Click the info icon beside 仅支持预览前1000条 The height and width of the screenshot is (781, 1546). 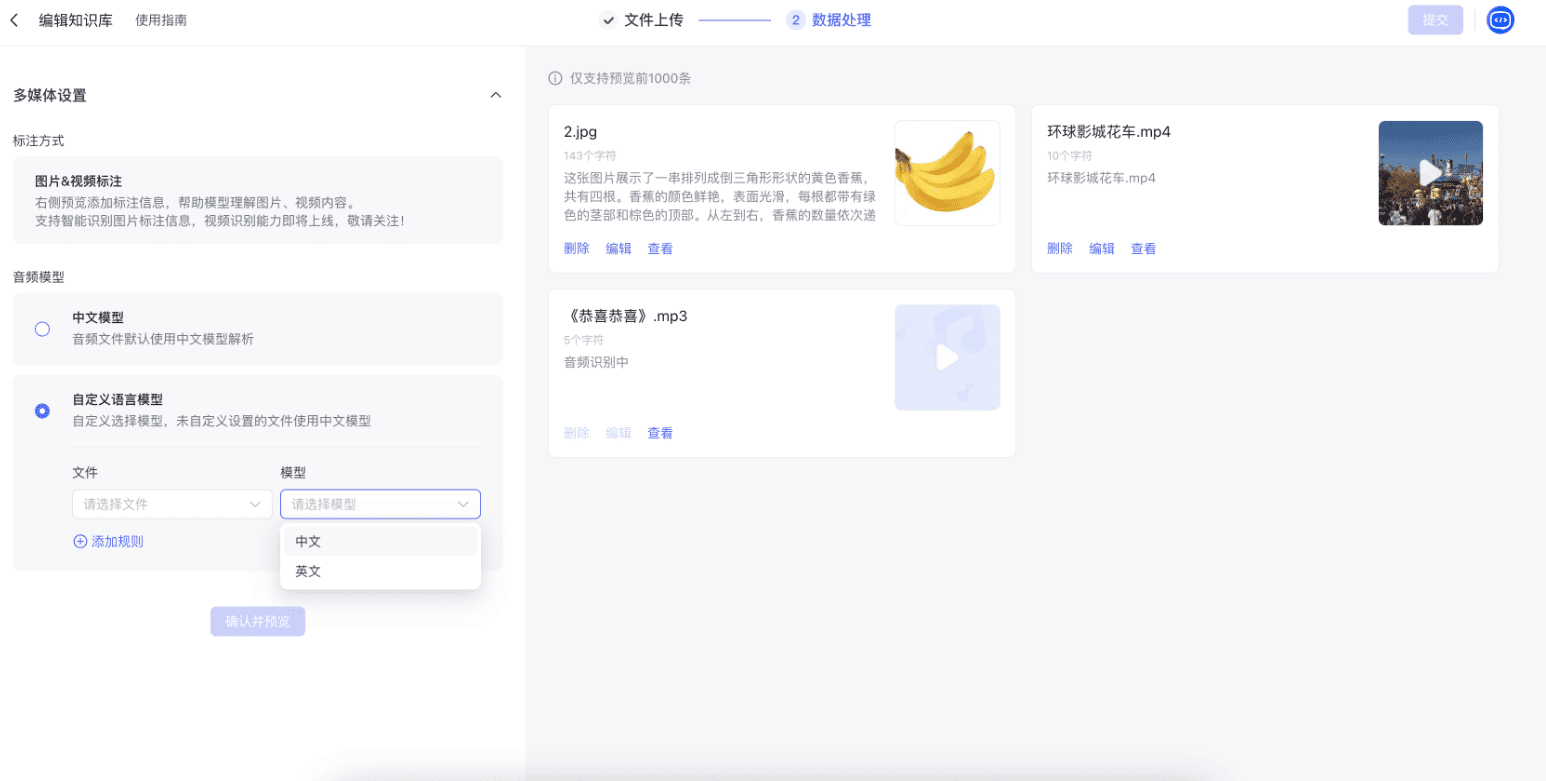point(555,79)
